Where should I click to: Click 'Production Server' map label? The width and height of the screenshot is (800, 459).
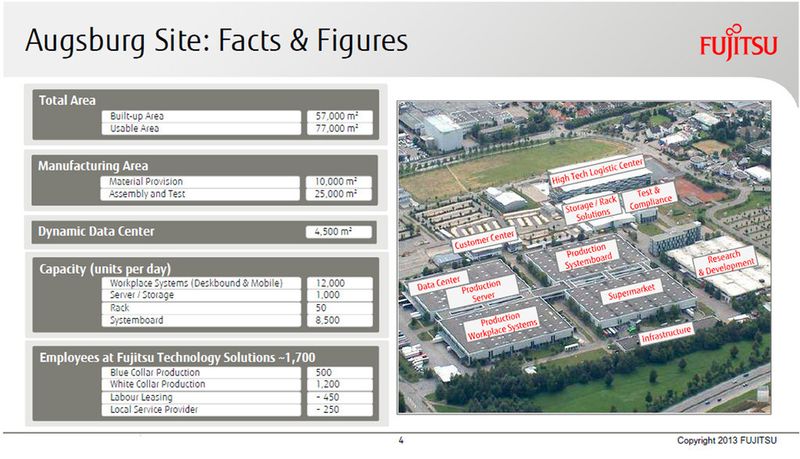pos(482,291)
